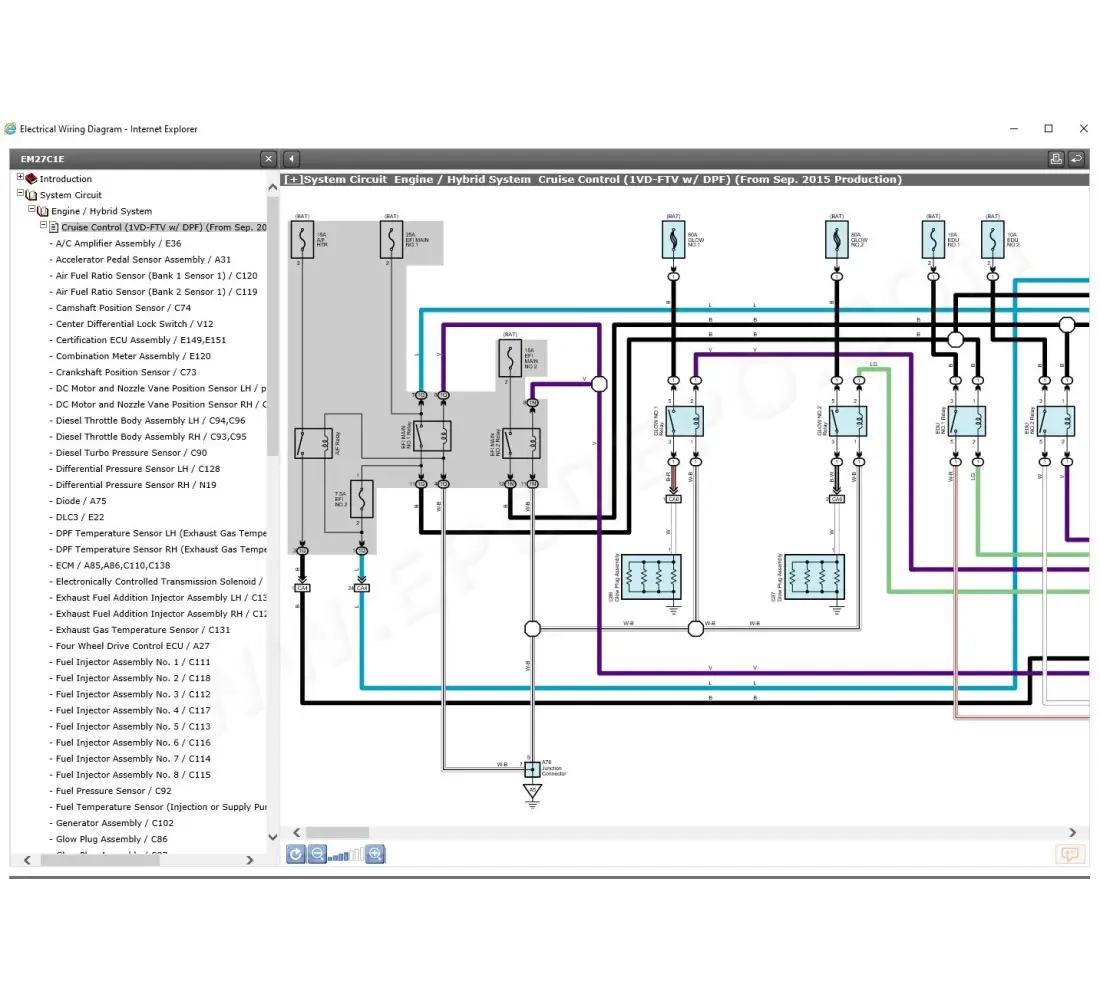Click the zoom level bars indicator

(x=346, y=855)
